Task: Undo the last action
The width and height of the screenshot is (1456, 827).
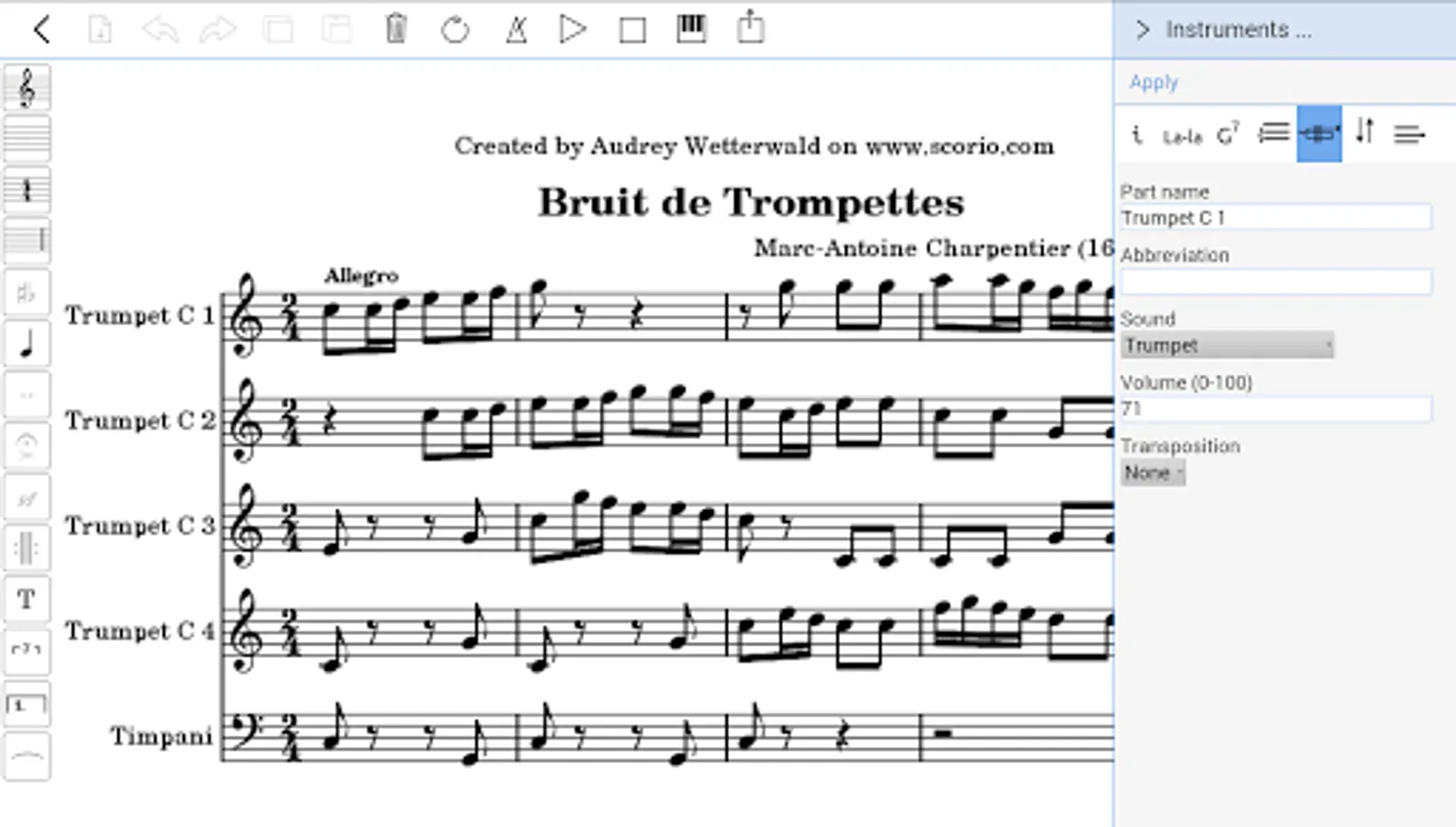Action: [x=159, y=29]
